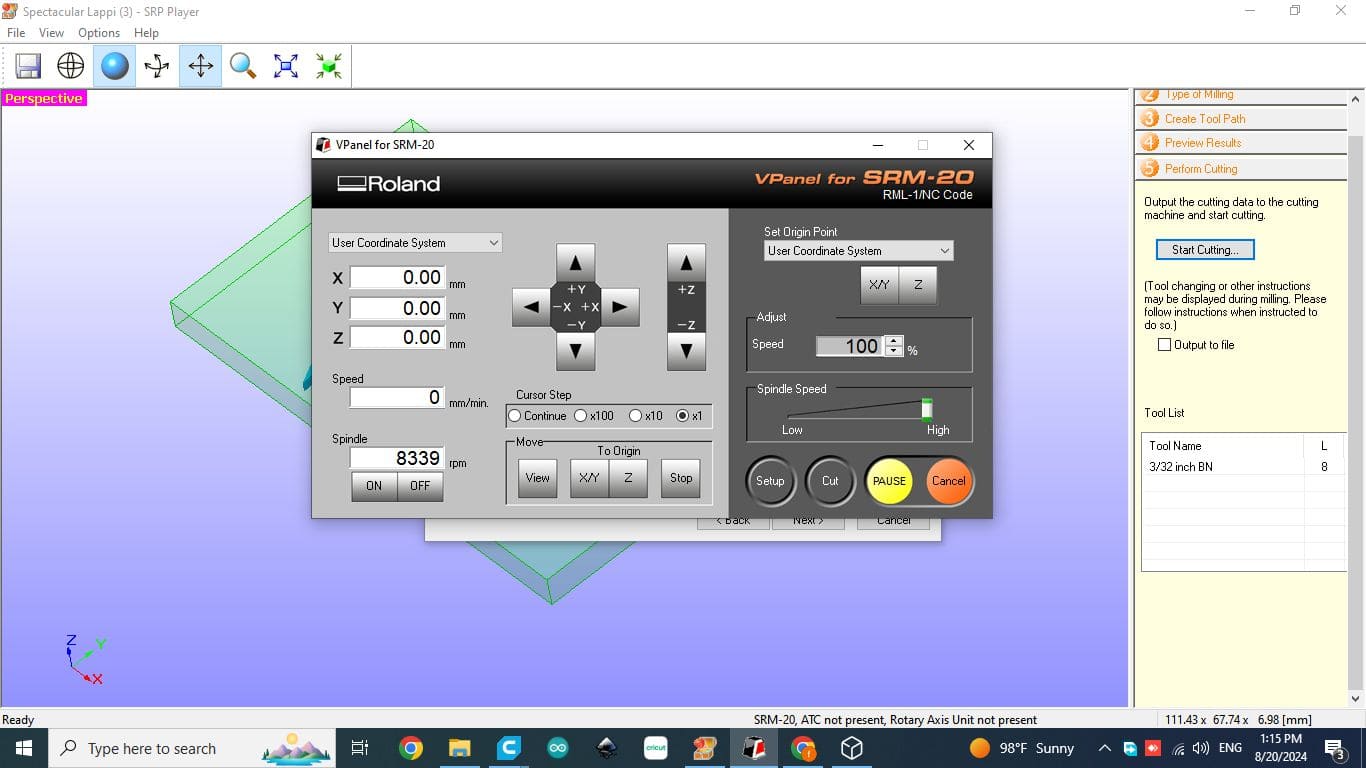Image resolution: width=1366 pixels, height=768 pixels.
Task: Open the Arduino taskbar icon
Action: [x=558, y=748]
